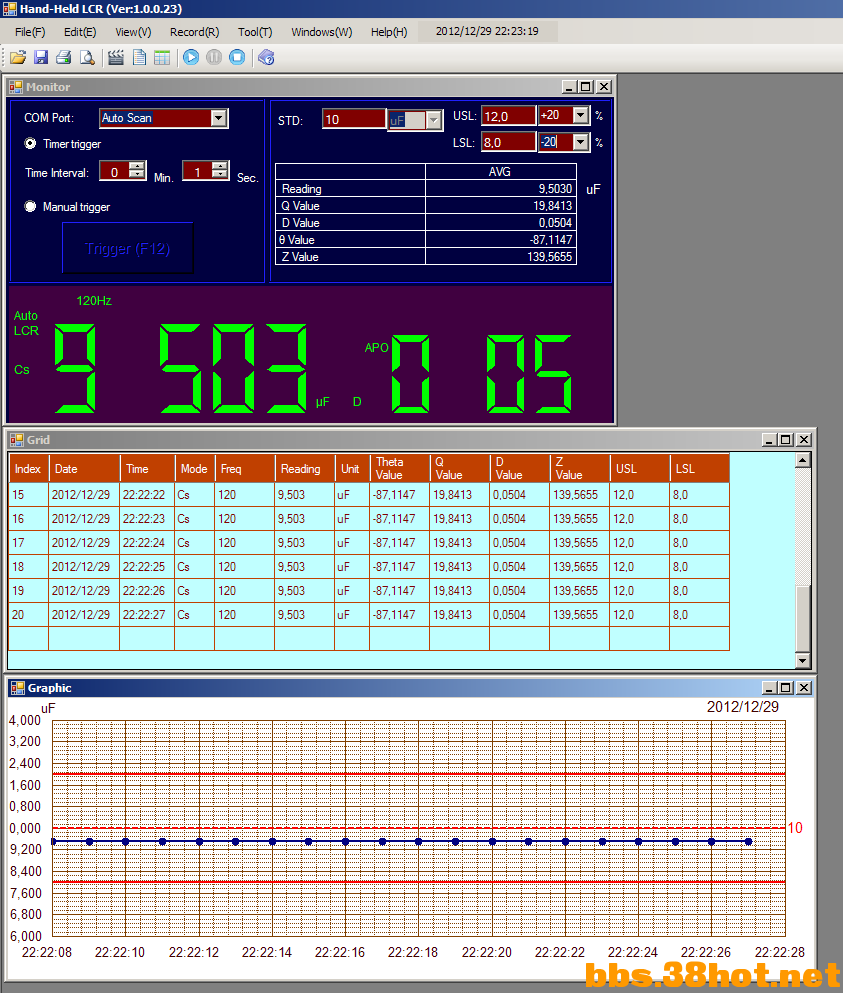The width and height of the screenshot is (843, 993).
Task: Open the Record(R) menu
Action: point(194,32)
